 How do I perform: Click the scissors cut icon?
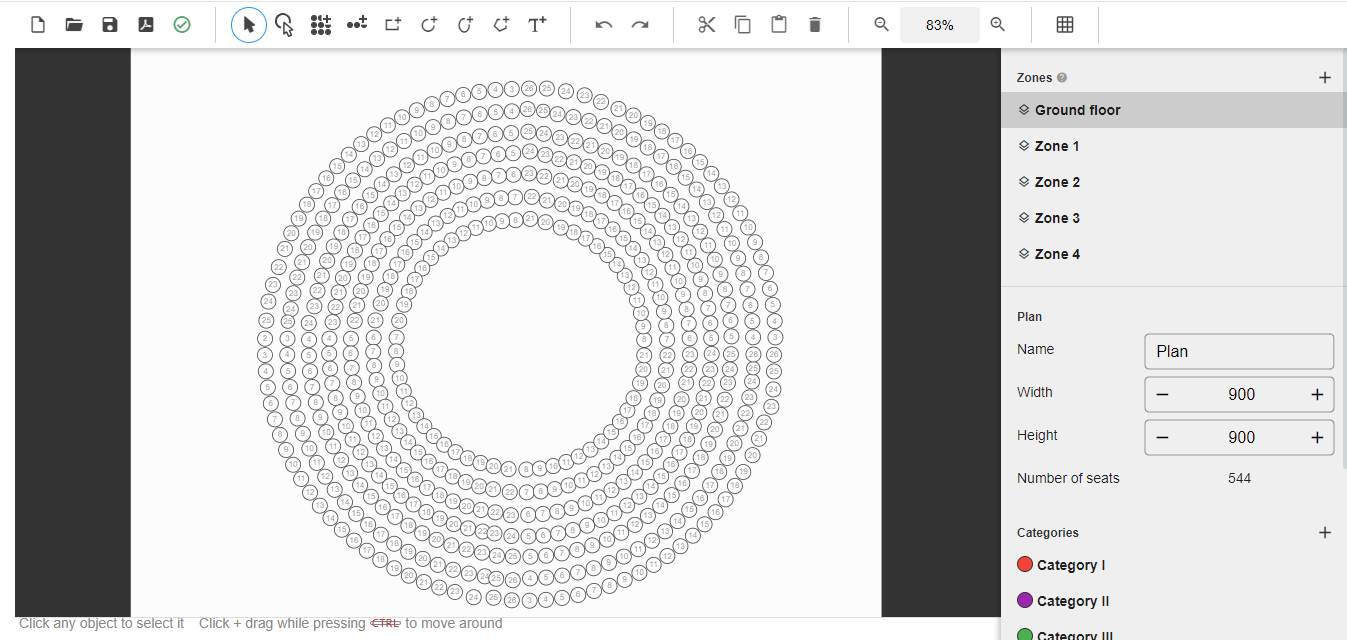(x=707, y=25)
